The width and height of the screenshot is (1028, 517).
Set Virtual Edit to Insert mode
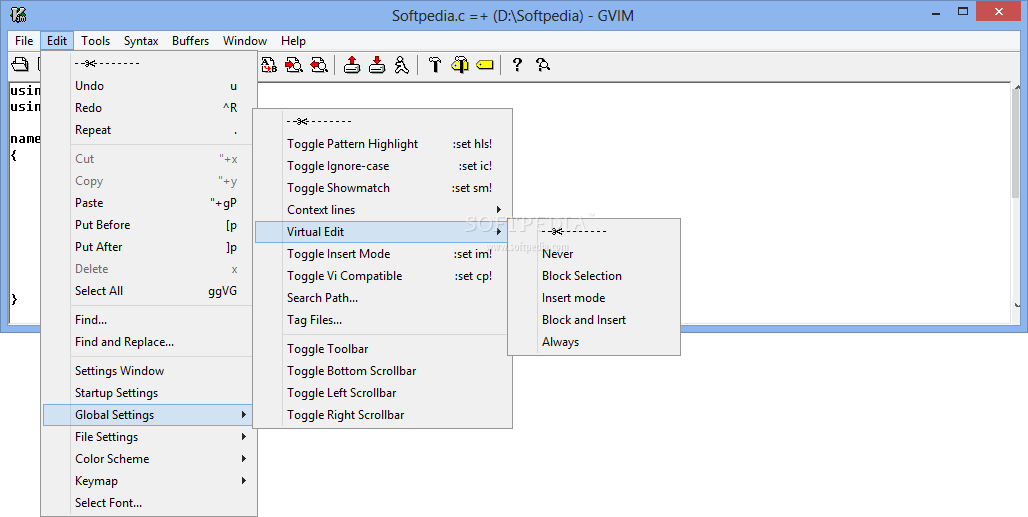tap(593, 298)
